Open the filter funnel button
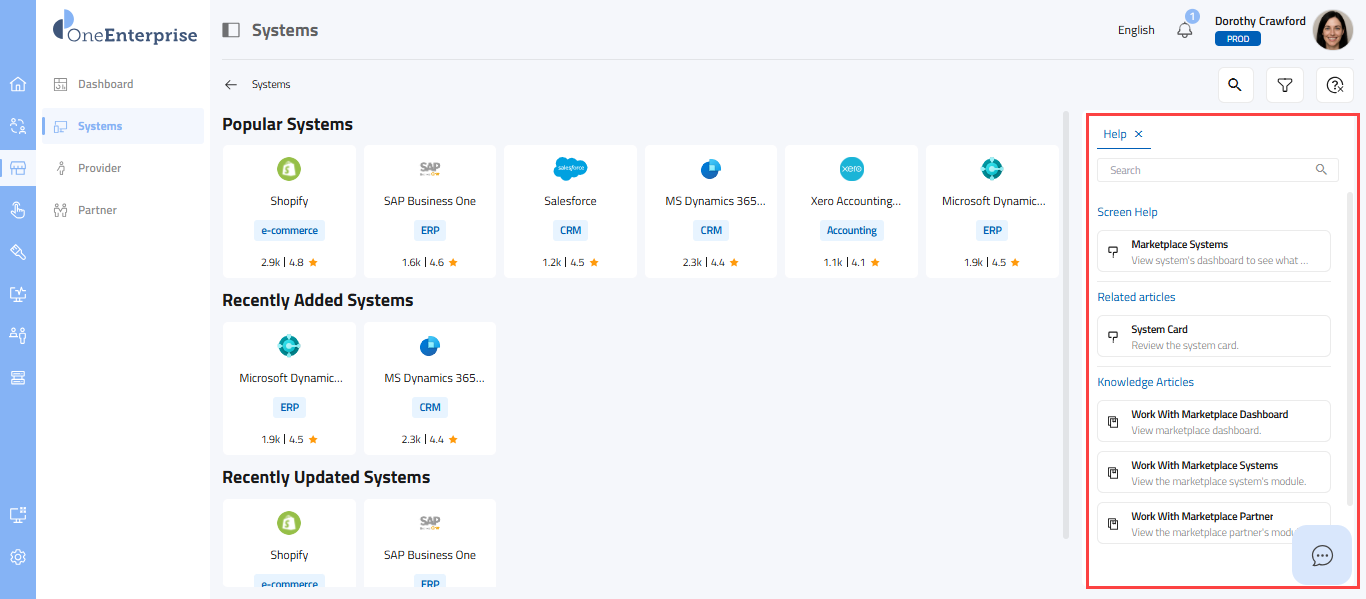This screenshot has height=599, width=1366. 1285,85
